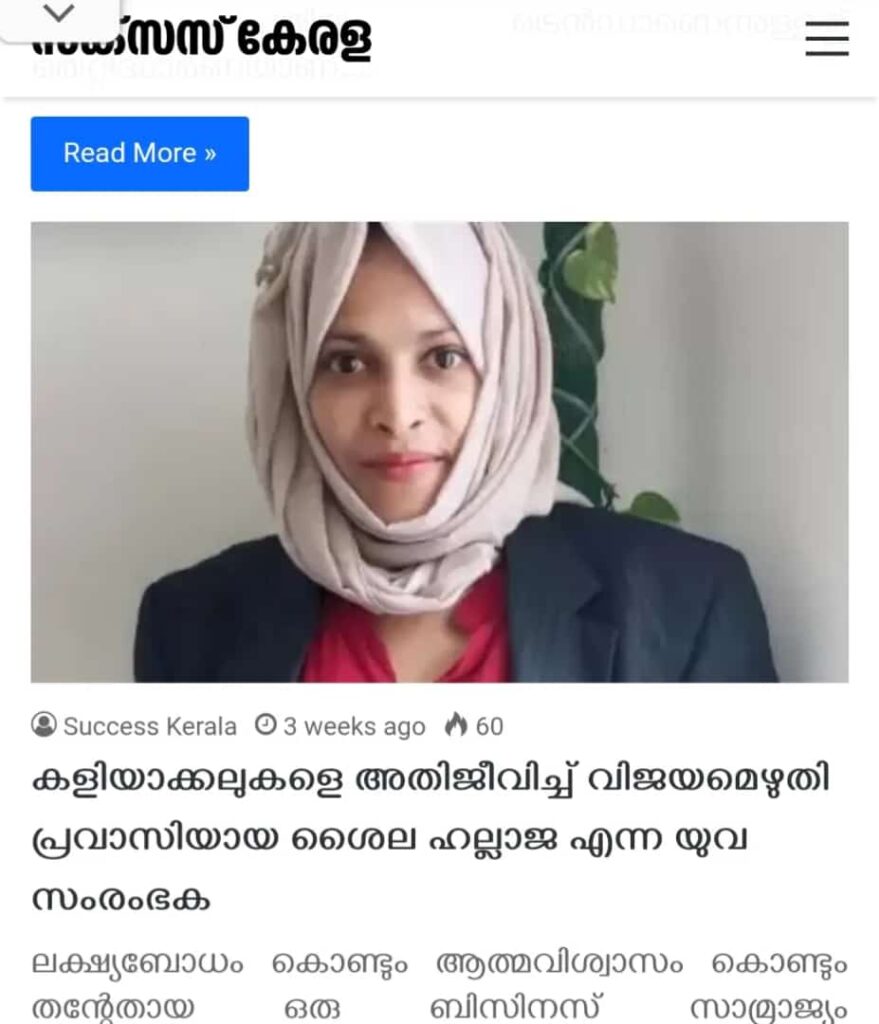
Task: Click the headline's last word സംരംഭക
Action: pyautogui.click(x=121, y=899)
